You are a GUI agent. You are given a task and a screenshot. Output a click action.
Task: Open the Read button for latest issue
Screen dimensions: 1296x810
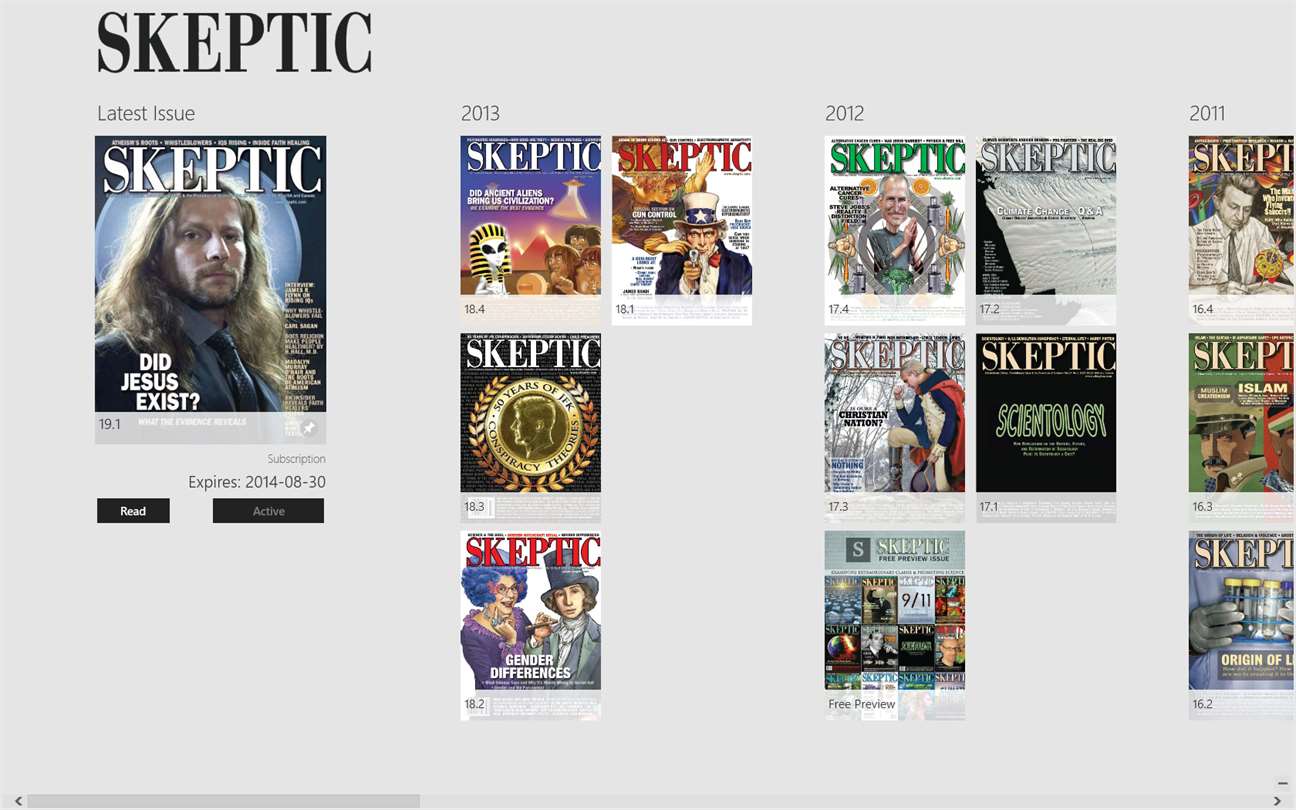133,511
